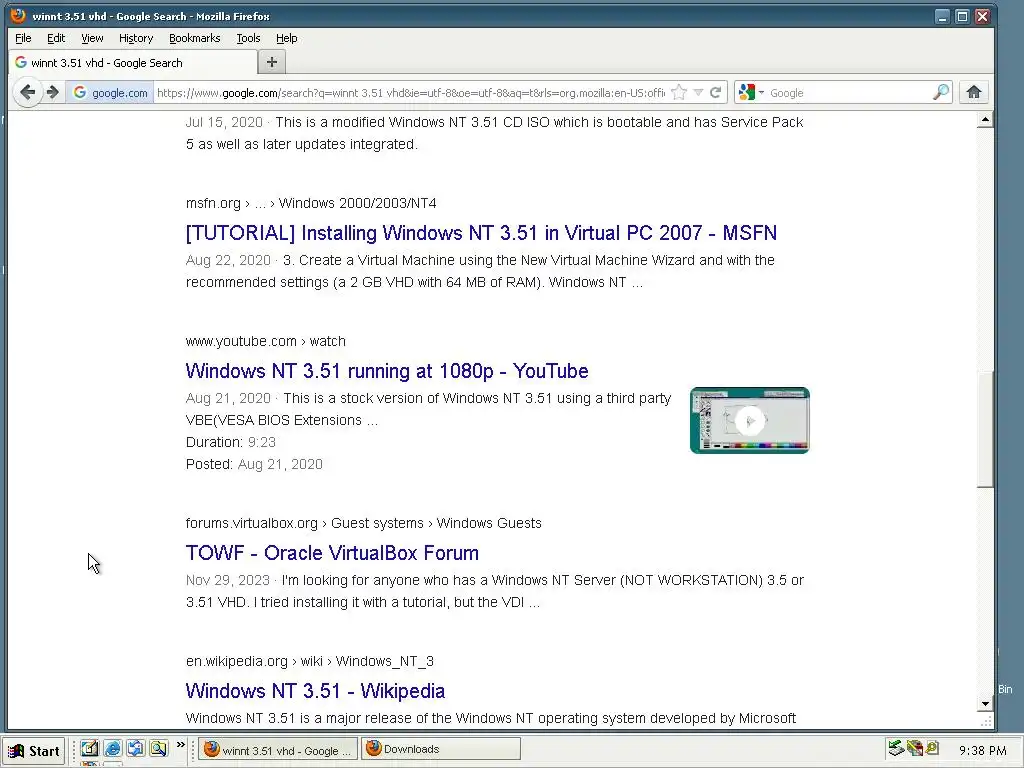The image size is (1024, 768).
Task: Open the Windows NT 3.51 Wikipedia link
Action: 315,691
